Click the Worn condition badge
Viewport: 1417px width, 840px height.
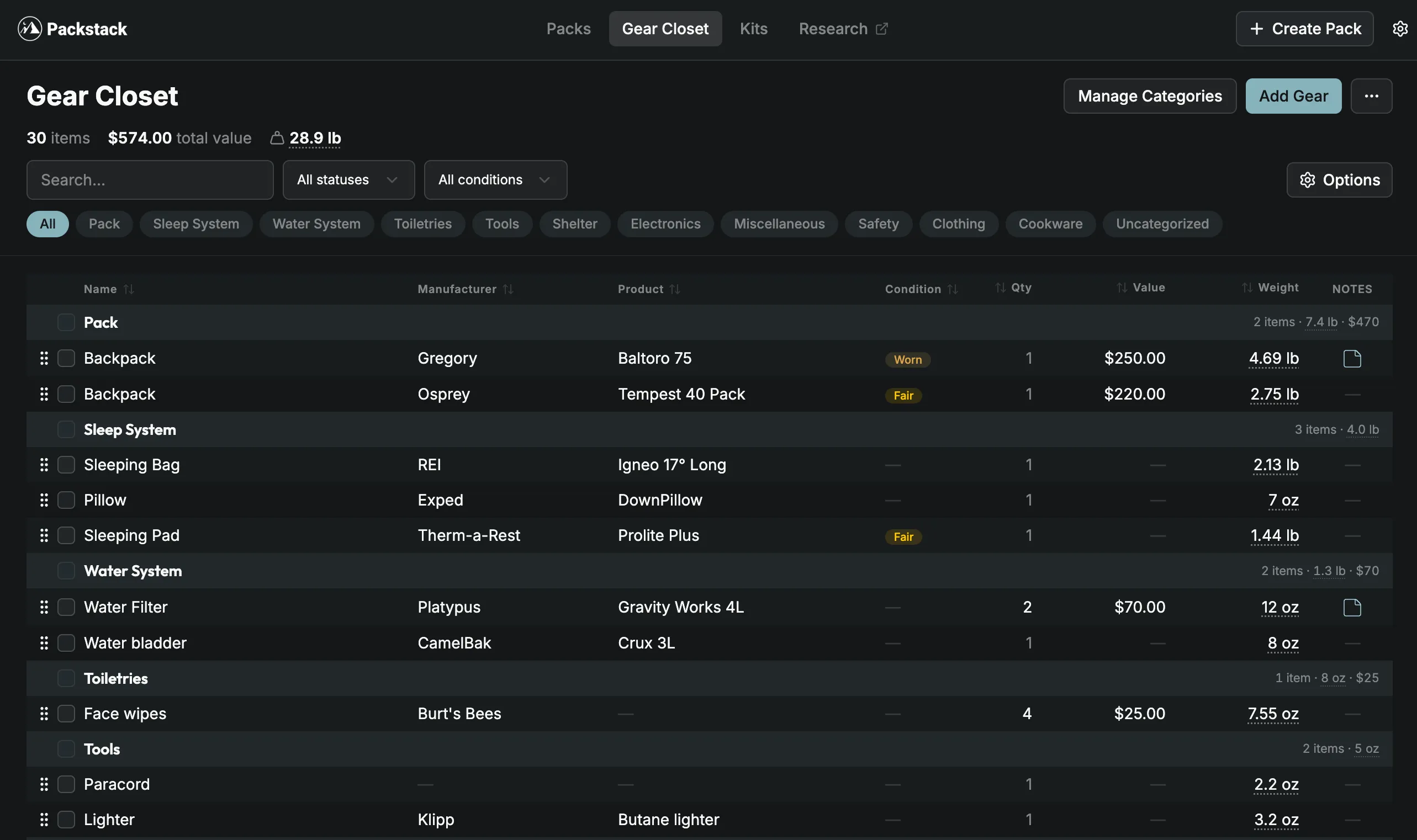907,359
